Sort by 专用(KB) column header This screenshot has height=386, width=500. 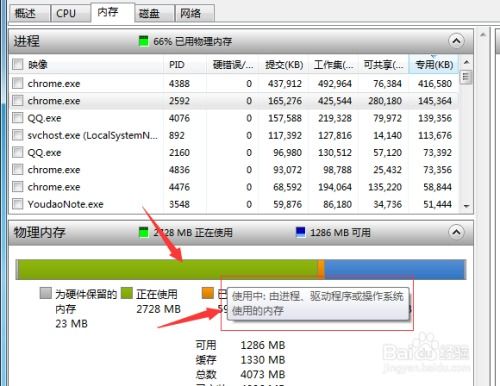click(434, 64)
